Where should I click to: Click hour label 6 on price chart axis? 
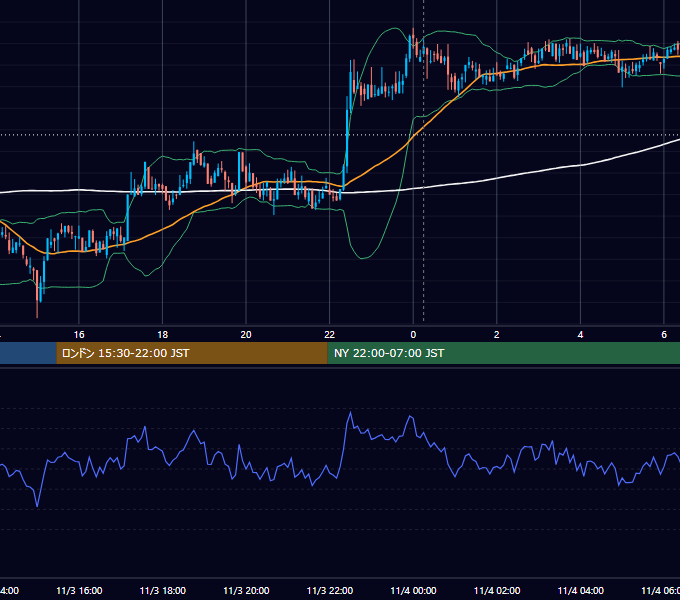pos(664,334)
